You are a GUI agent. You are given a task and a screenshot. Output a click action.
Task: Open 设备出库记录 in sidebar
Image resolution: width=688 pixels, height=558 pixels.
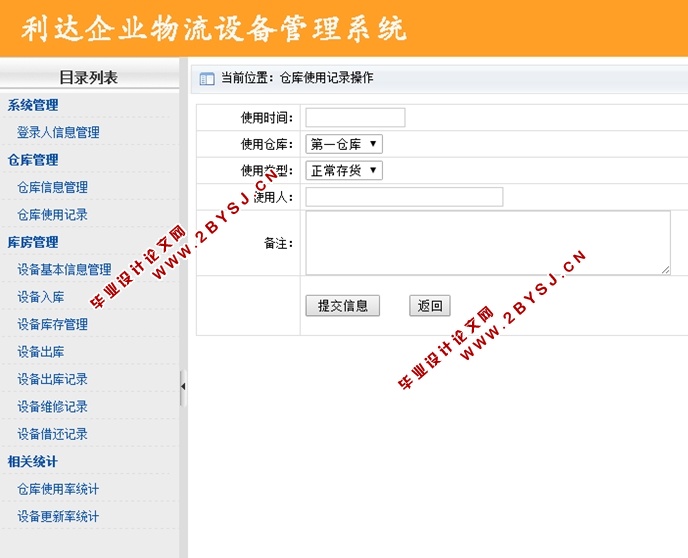[x=52, y=379]
